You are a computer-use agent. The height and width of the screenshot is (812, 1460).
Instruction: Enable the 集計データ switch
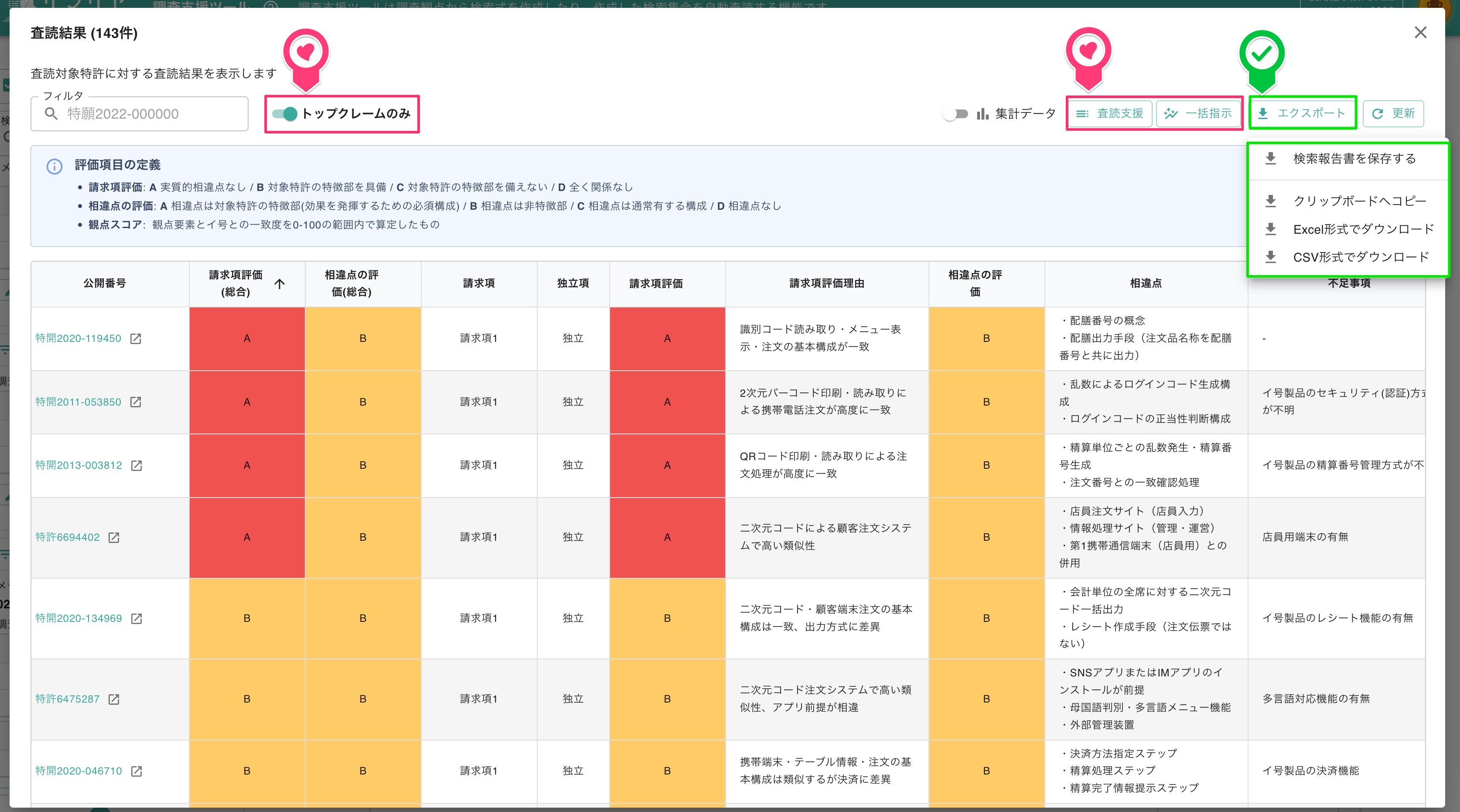click(x=955, y=114)
